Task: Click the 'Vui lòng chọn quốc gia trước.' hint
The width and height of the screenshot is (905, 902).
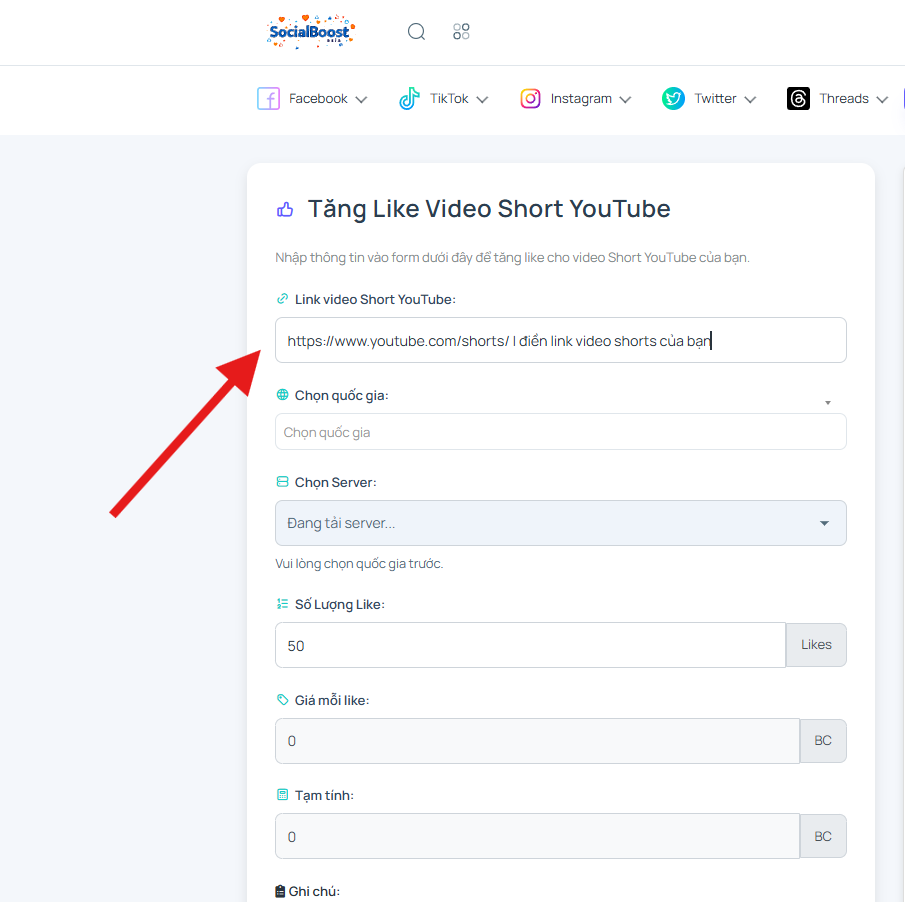Action: [359, 564]
